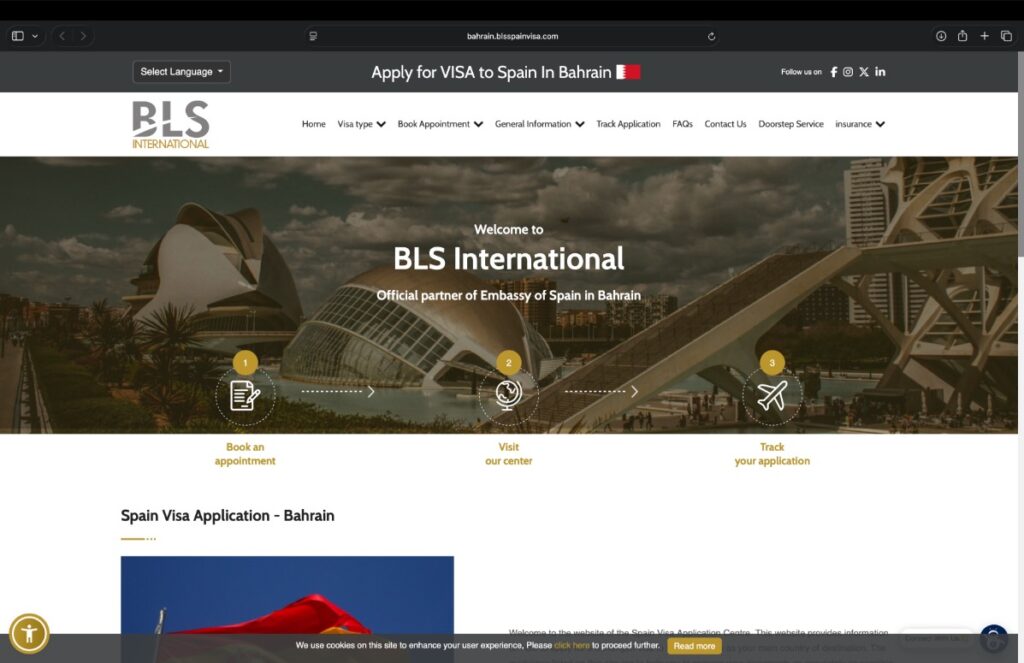Go to the Home menu item

[313, 124]
